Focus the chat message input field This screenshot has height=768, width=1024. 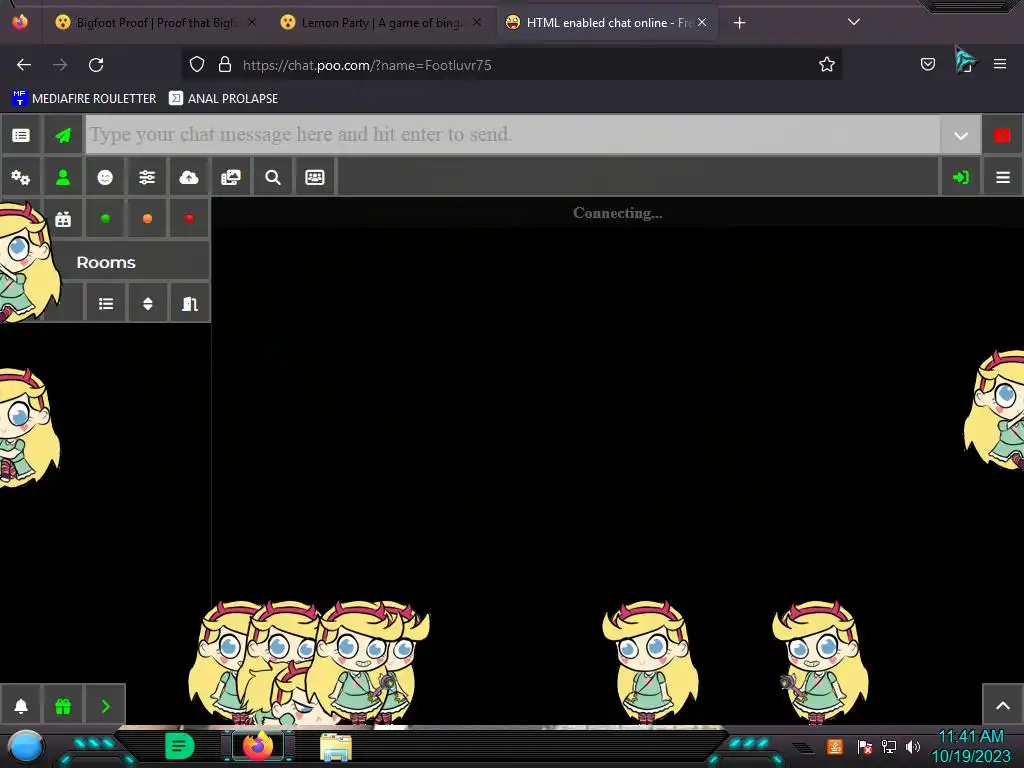pos(513,135)
